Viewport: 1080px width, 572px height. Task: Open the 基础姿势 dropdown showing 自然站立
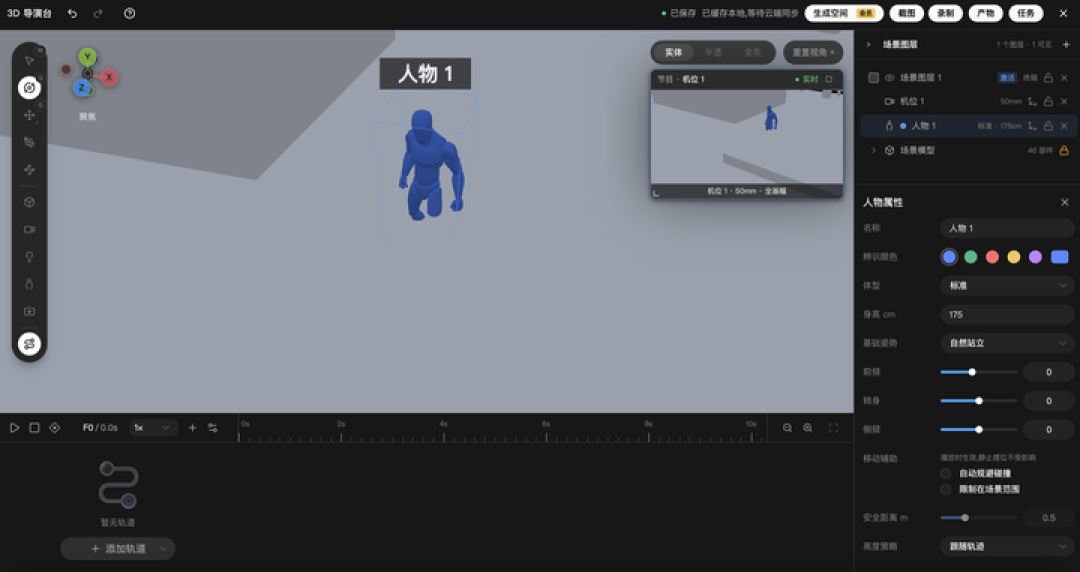click(1007, 343)
